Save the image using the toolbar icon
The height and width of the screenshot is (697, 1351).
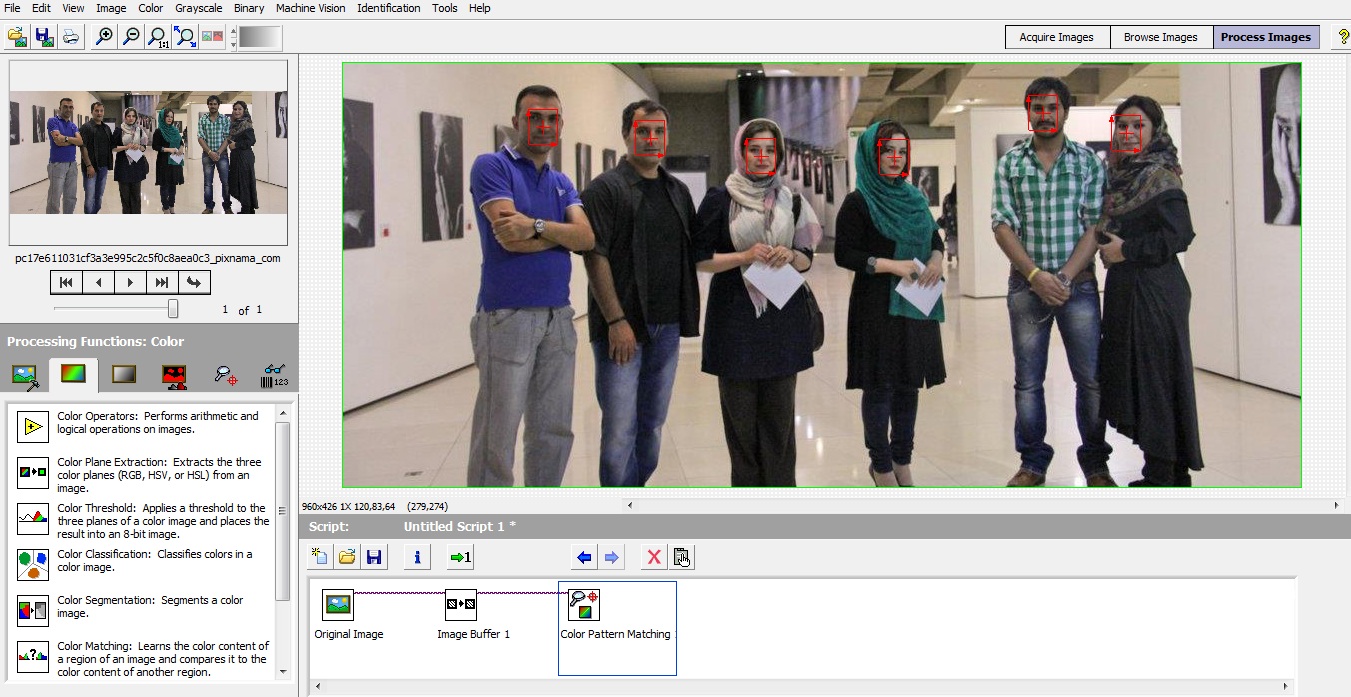44,37
